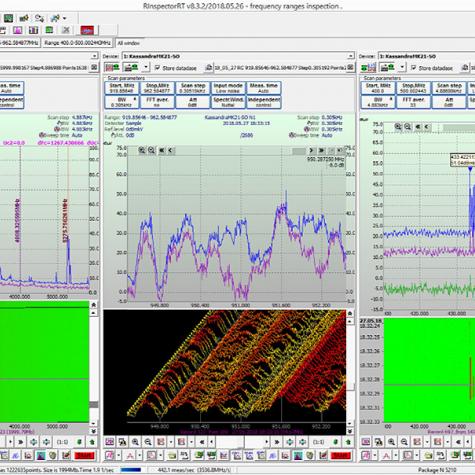
Task: Zoom in on the right-hand spectrum chart
Action: (398, 127)
